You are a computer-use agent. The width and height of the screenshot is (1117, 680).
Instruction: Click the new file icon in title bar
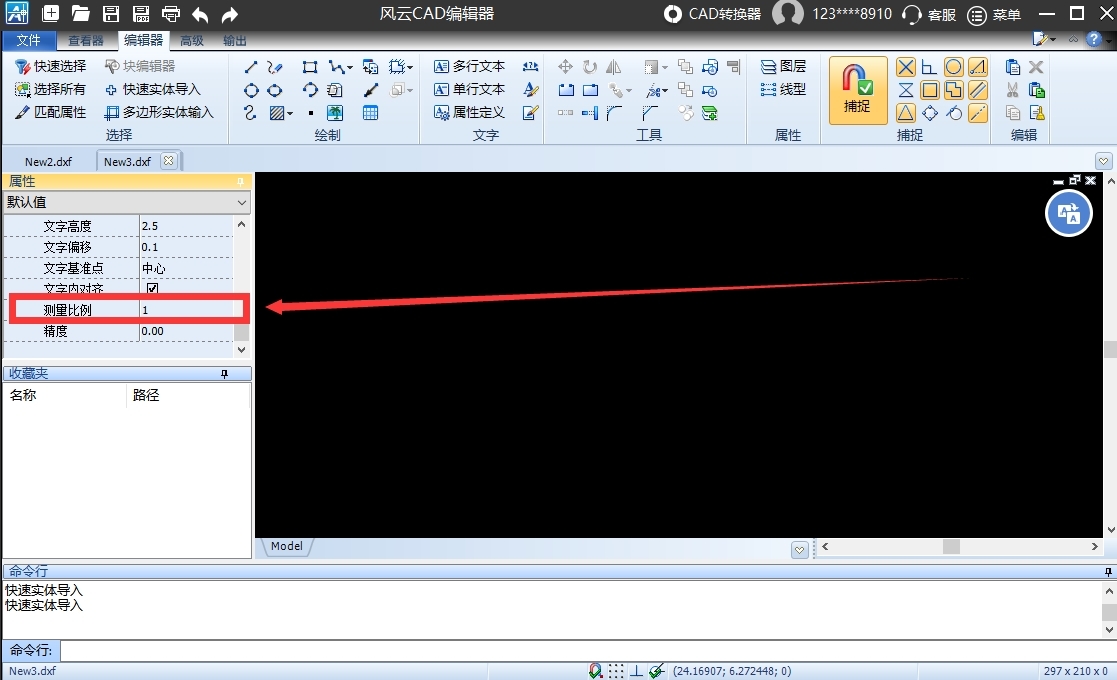point(50,13)
